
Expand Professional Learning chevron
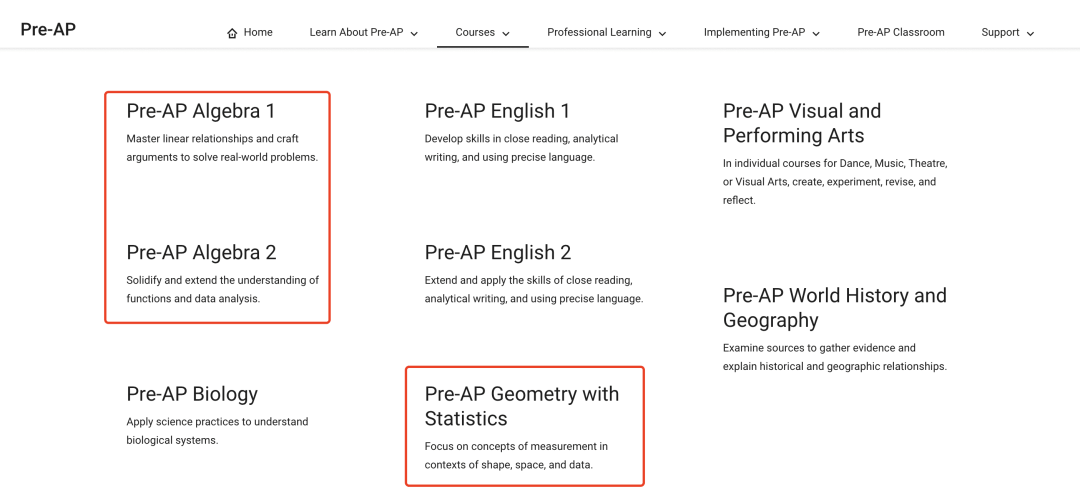click(x=662, y=33)
